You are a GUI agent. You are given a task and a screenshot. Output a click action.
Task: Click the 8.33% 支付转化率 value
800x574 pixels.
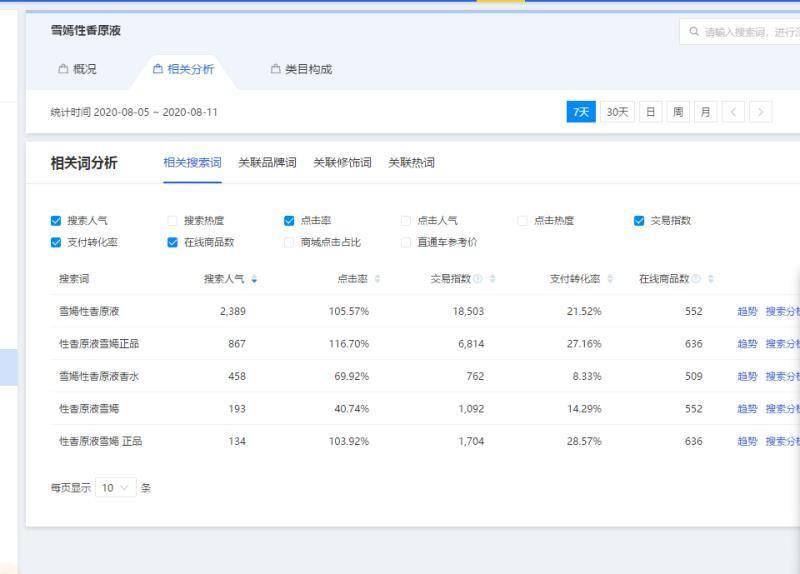click(587, 377)
